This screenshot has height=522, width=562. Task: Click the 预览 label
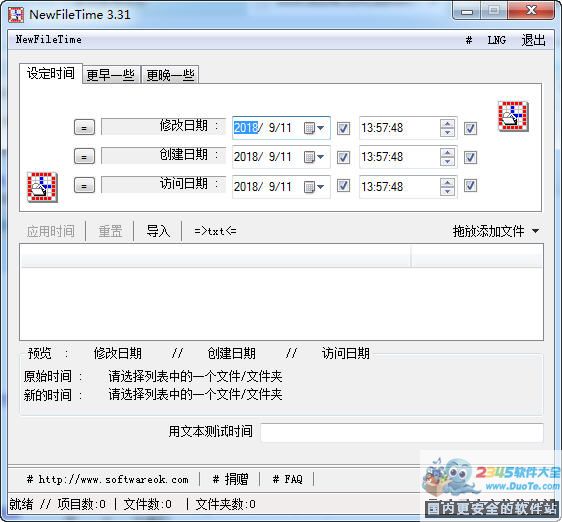coord(39,353)
